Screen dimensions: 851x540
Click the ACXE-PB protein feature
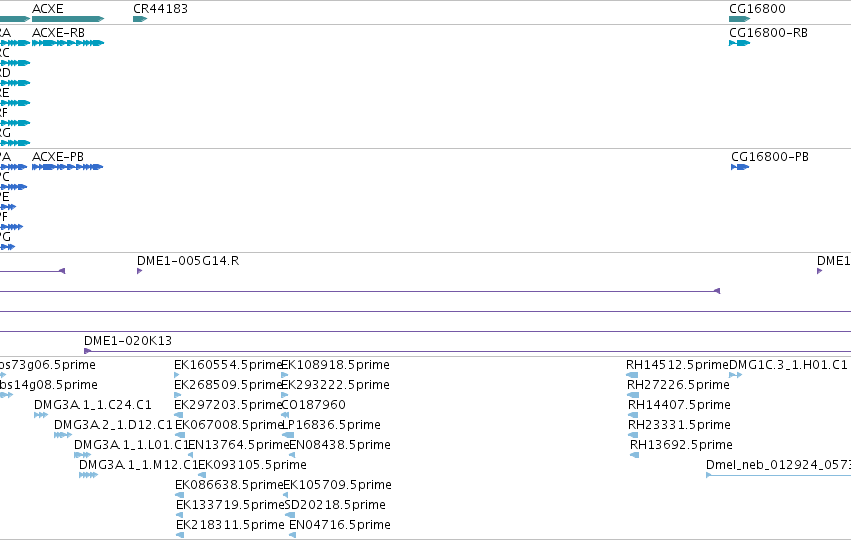67,167
